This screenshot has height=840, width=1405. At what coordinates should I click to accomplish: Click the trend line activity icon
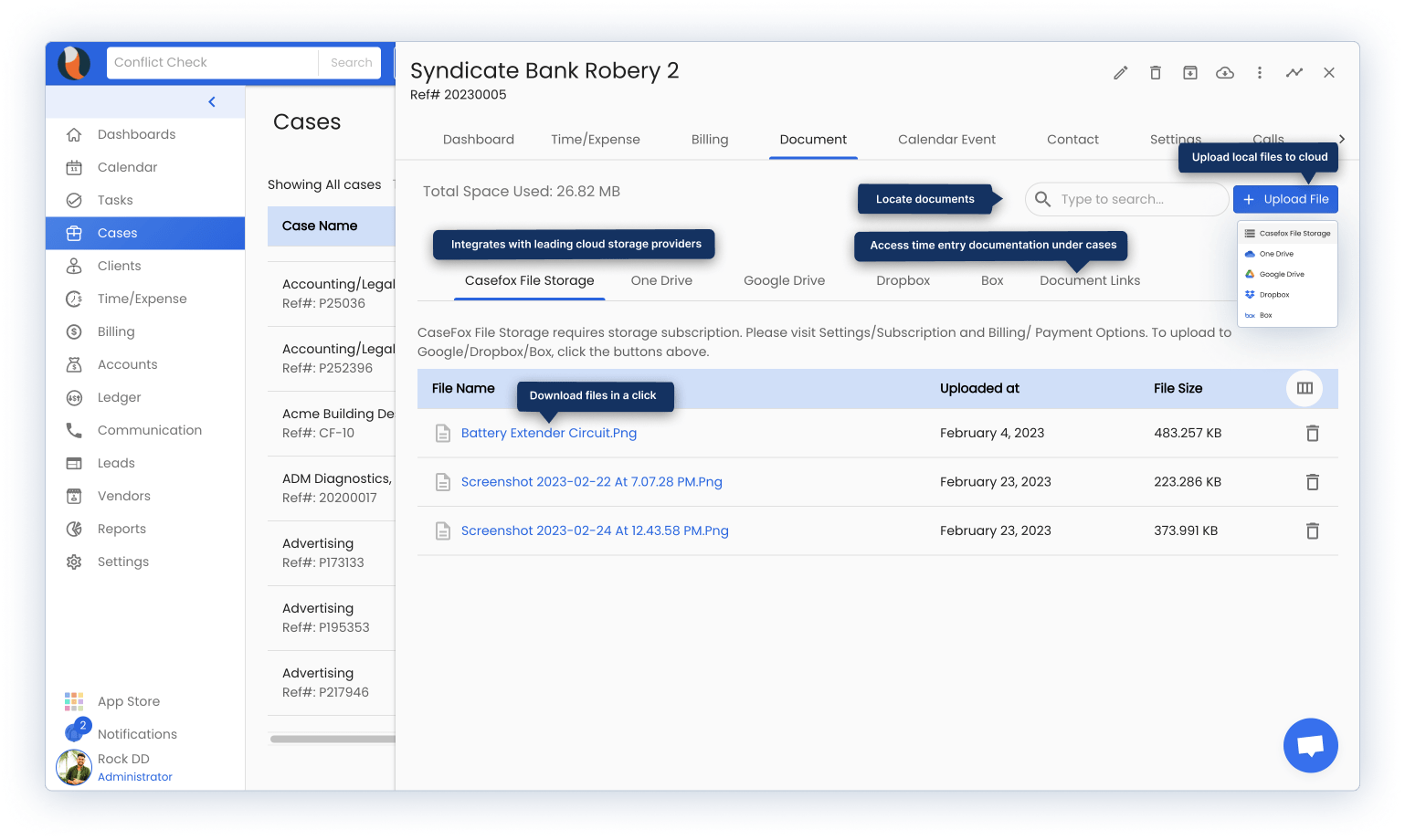(1294, 73)
